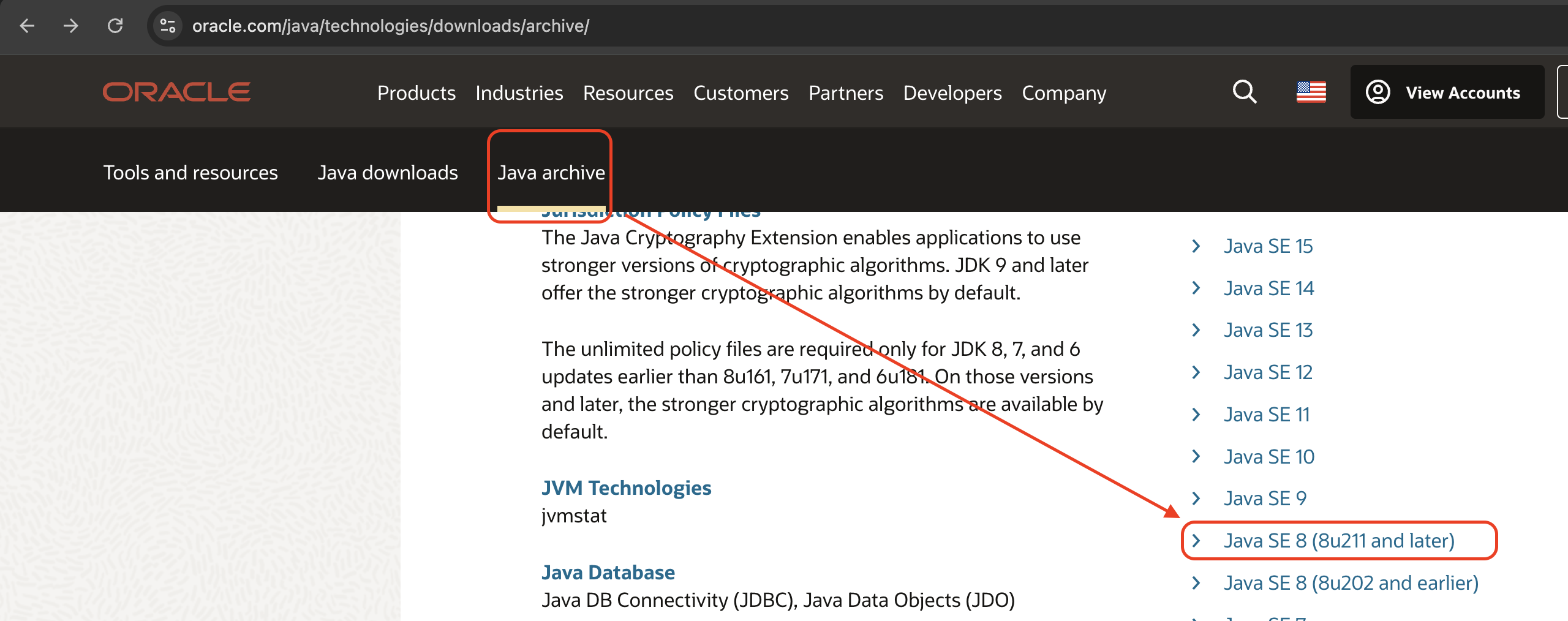
Task: Click the browser back arrow
Action: (x=27, y=26)
